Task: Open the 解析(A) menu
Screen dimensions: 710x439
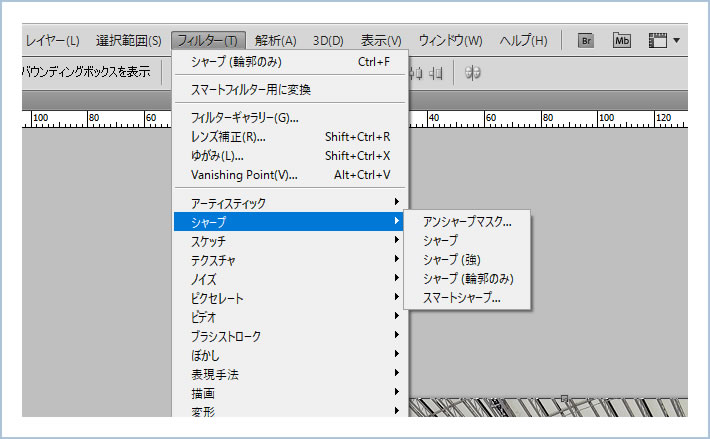Action: click(275, 41)
